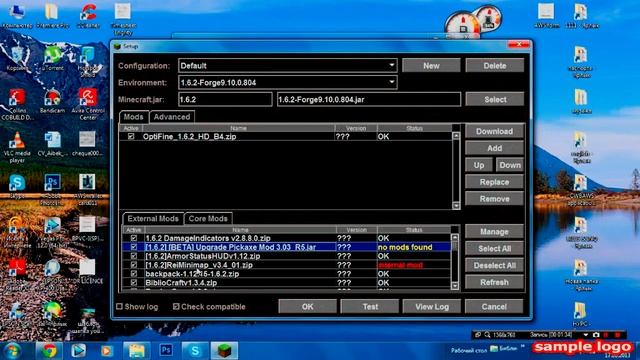This screenshot has height=360, width=640.
Task: Click the Cancel button
Action: [494, 307]
